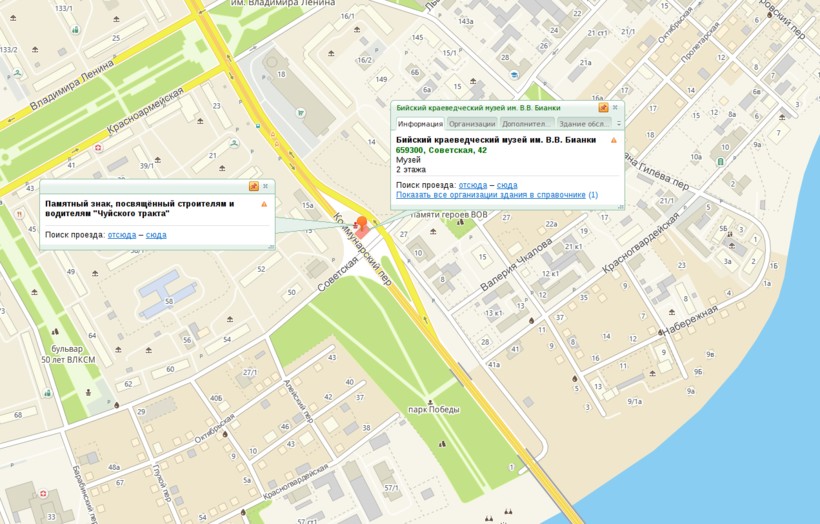The height and width of the screenshot is (524, 820).
Task: Click green icon at bottom of бульвар 50 лет ВЛКСМ
Action: [x=48, y=393]
